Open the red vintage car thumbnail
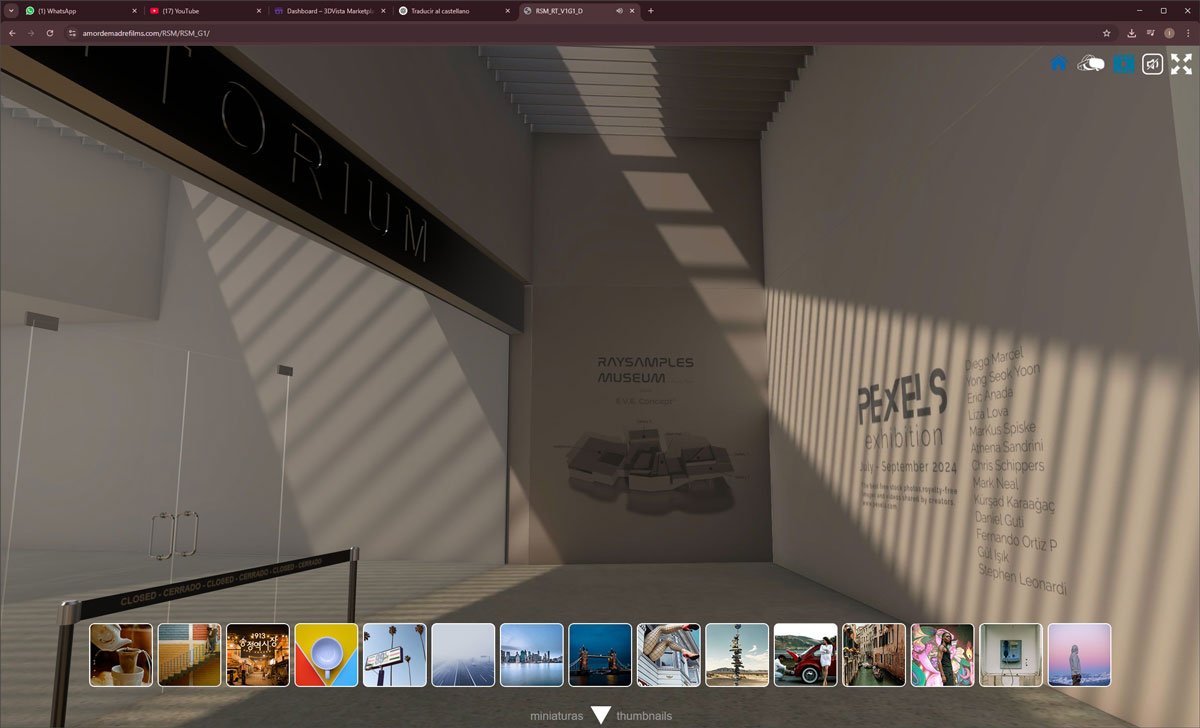Image resolution: width=1200 pixels, height=728 pixels. [805, 655]
